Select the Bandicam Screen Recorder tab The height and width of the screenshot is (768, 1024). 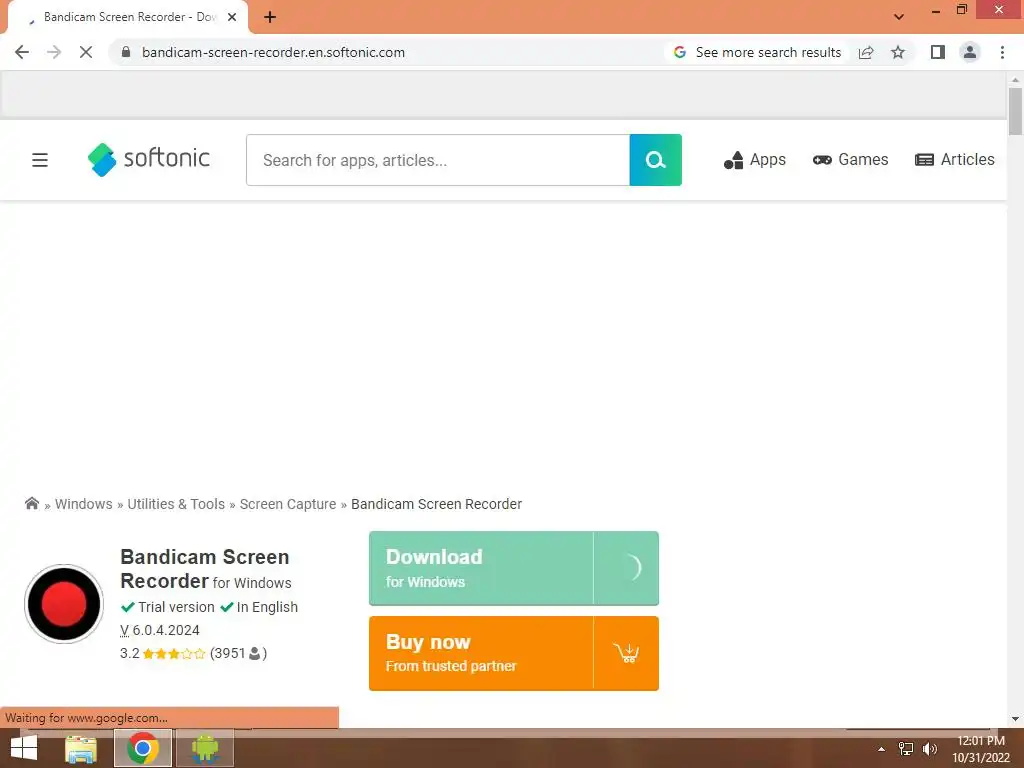pos(128,17)
